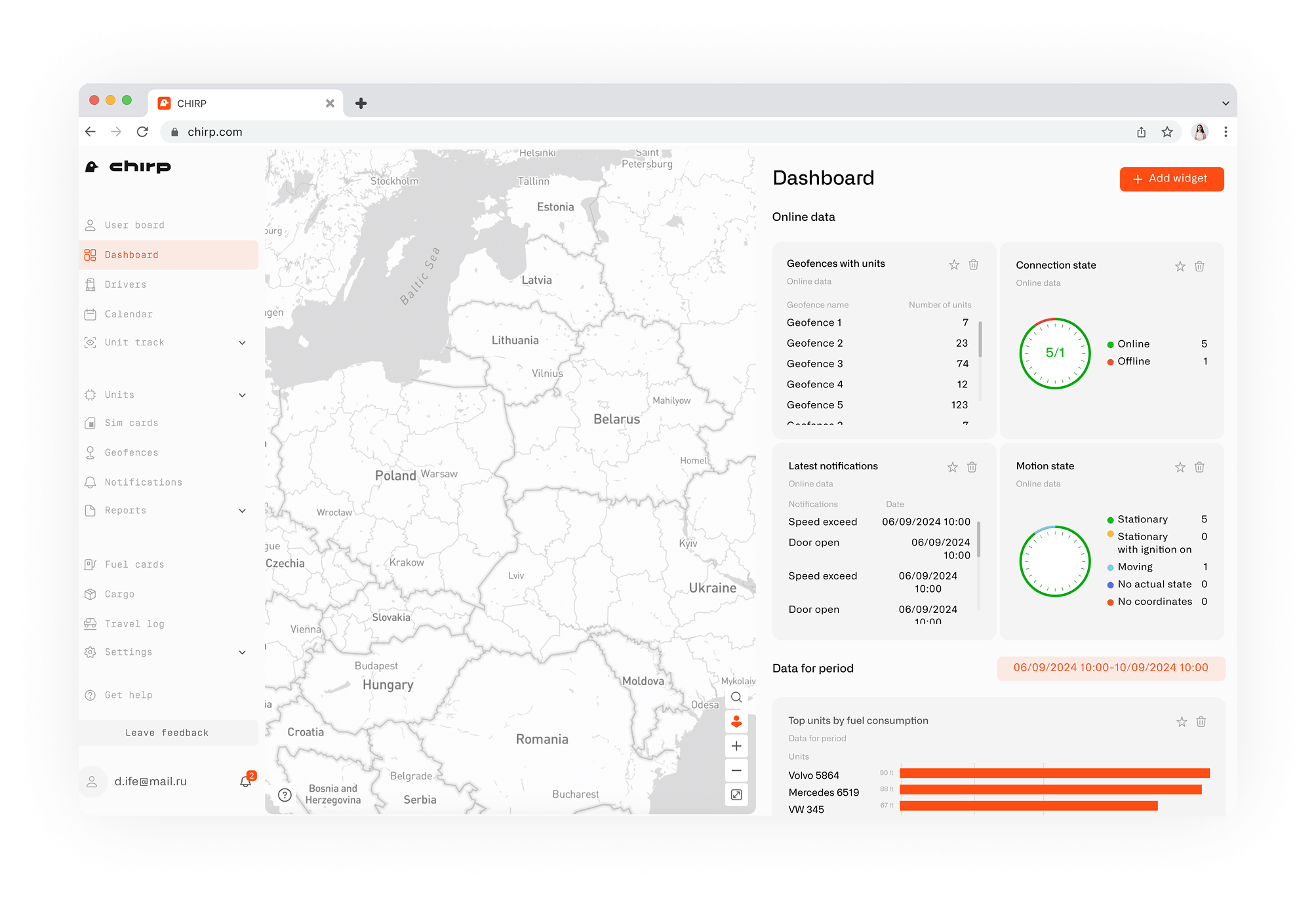Remove the Latest notifications widget
The height and width of the screenshot is (898, 1316).
(x=972, y=467)
